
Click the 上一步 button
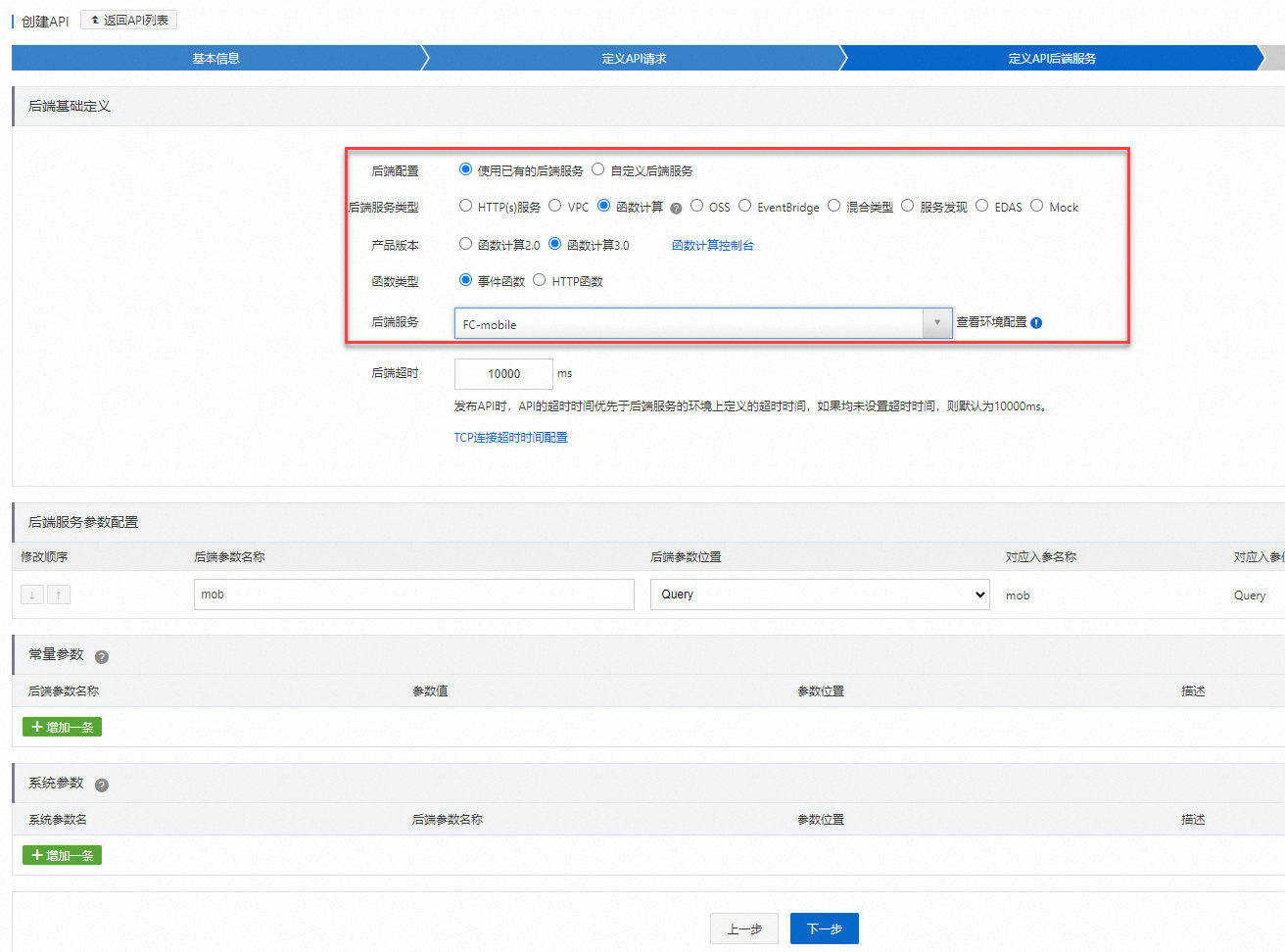pos(744,928)
